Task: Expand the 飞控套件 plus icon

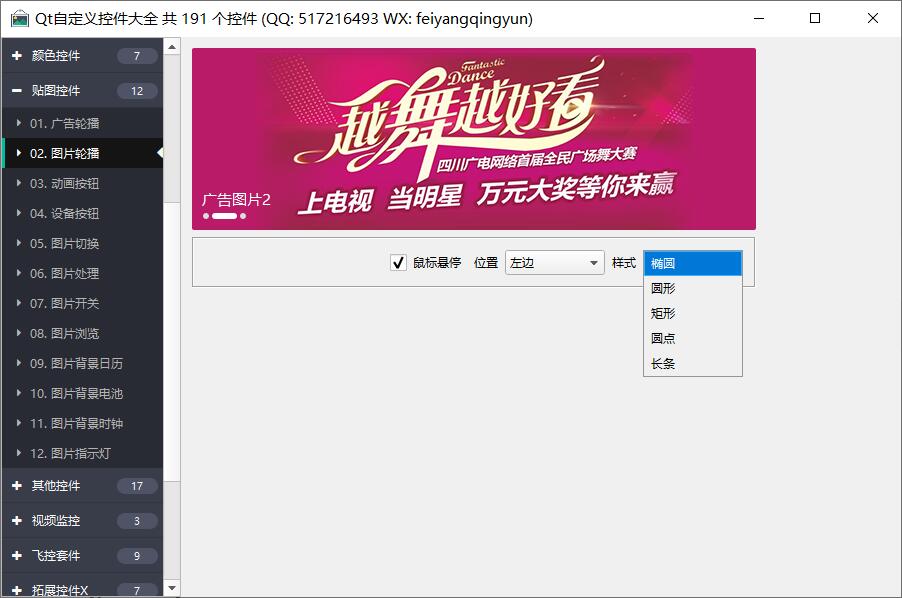Action: pyautogui.click(x=17, y=556)
